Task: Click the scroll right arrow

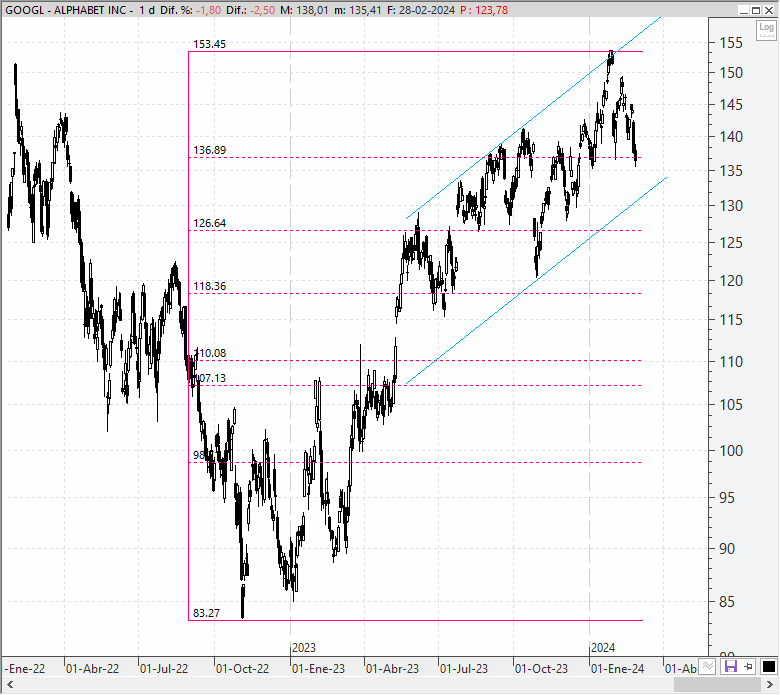Action: point(770,685)
